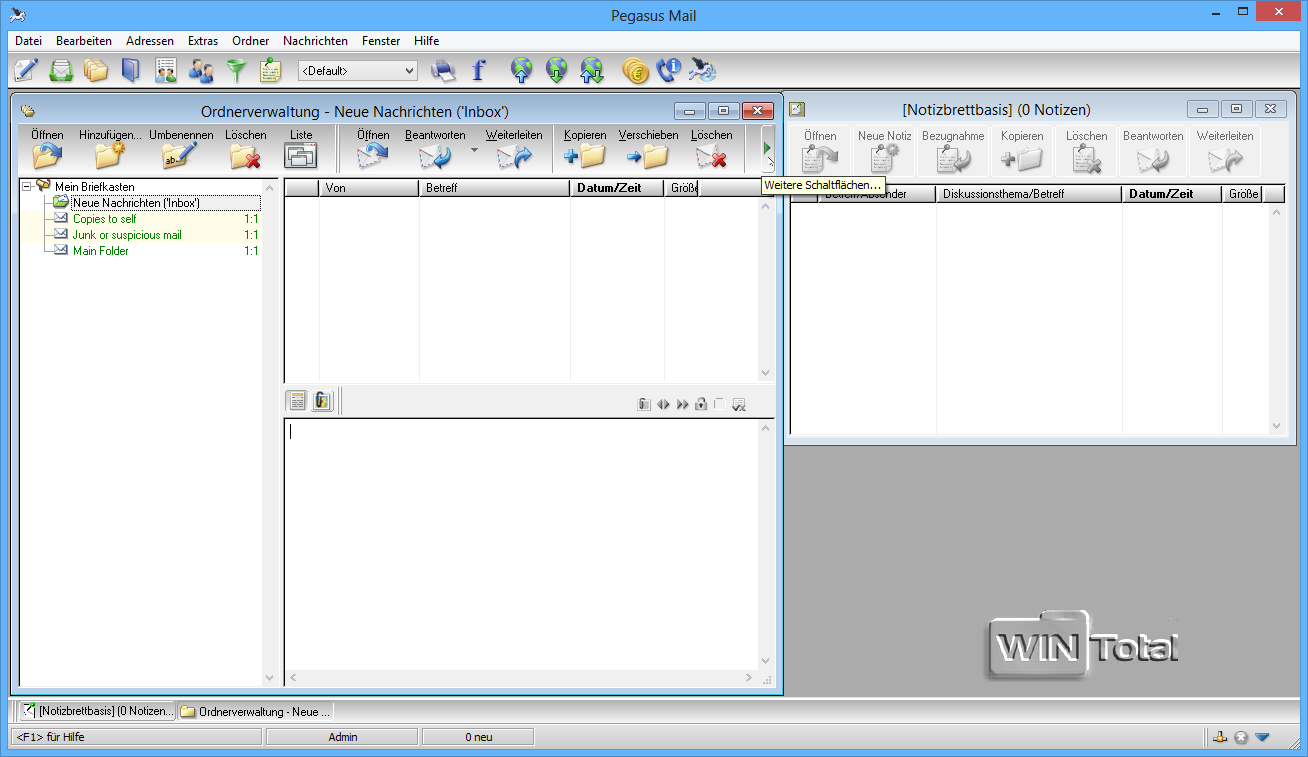
Task: Open the Fenster menu
Action: click(381, 41)
